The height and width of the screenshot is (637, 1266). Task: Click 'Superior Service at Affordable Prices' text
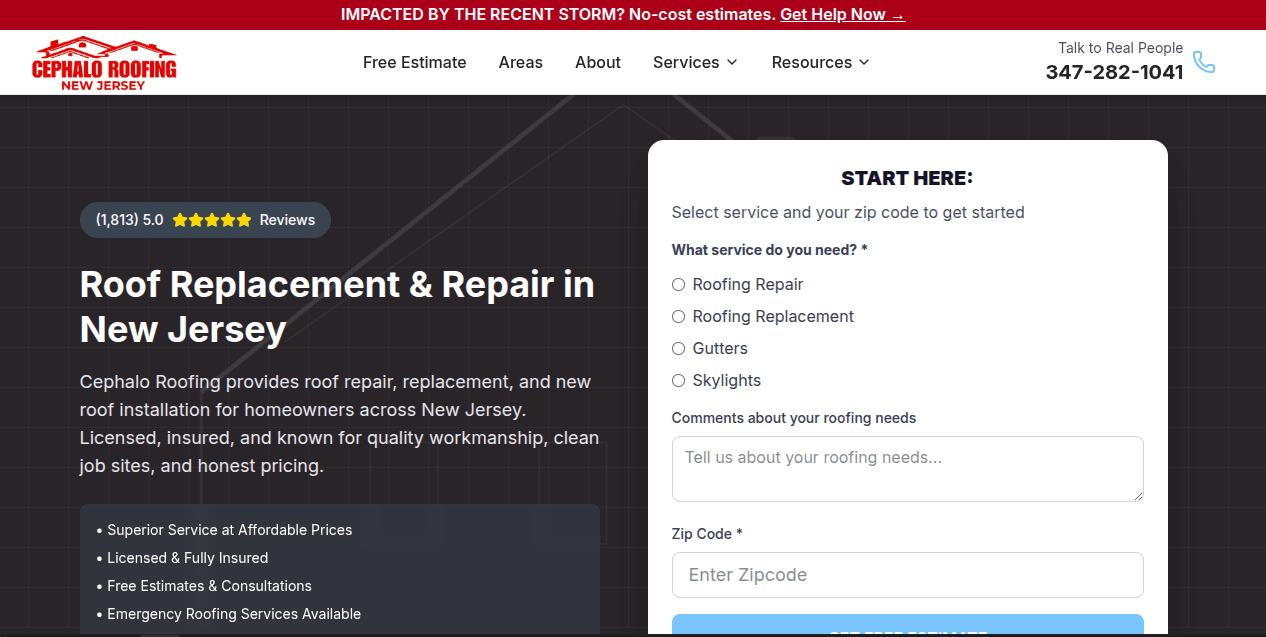tap(230, 530)
